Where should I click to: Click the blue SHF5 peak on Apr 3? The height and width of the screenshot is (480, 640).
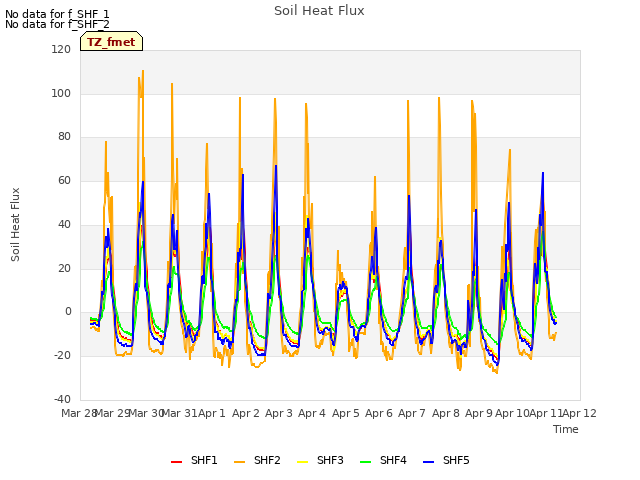(276, 166)
